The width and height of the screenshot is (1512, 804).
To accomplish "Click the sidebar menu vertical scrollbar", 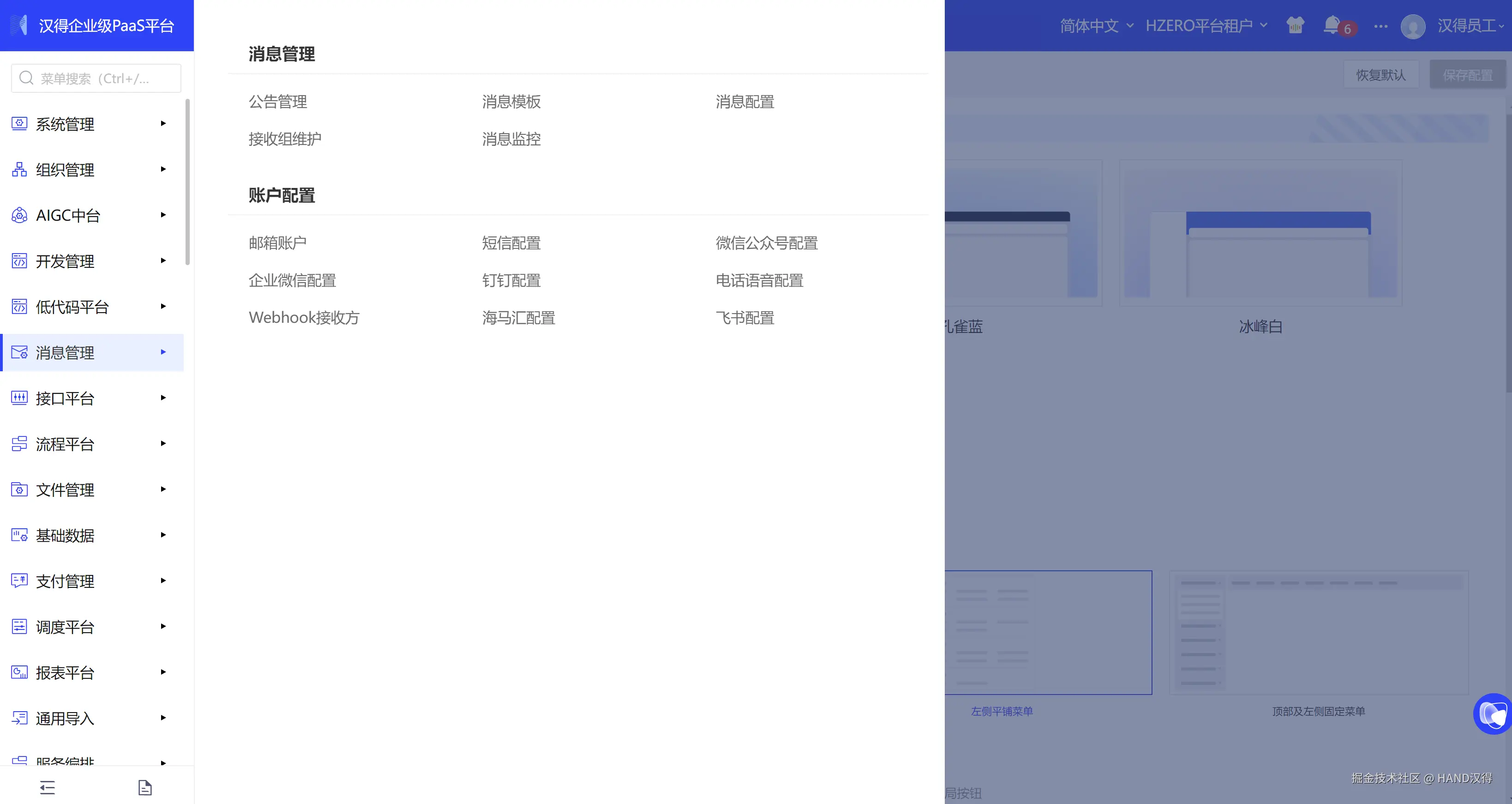I will click(188, 182).
